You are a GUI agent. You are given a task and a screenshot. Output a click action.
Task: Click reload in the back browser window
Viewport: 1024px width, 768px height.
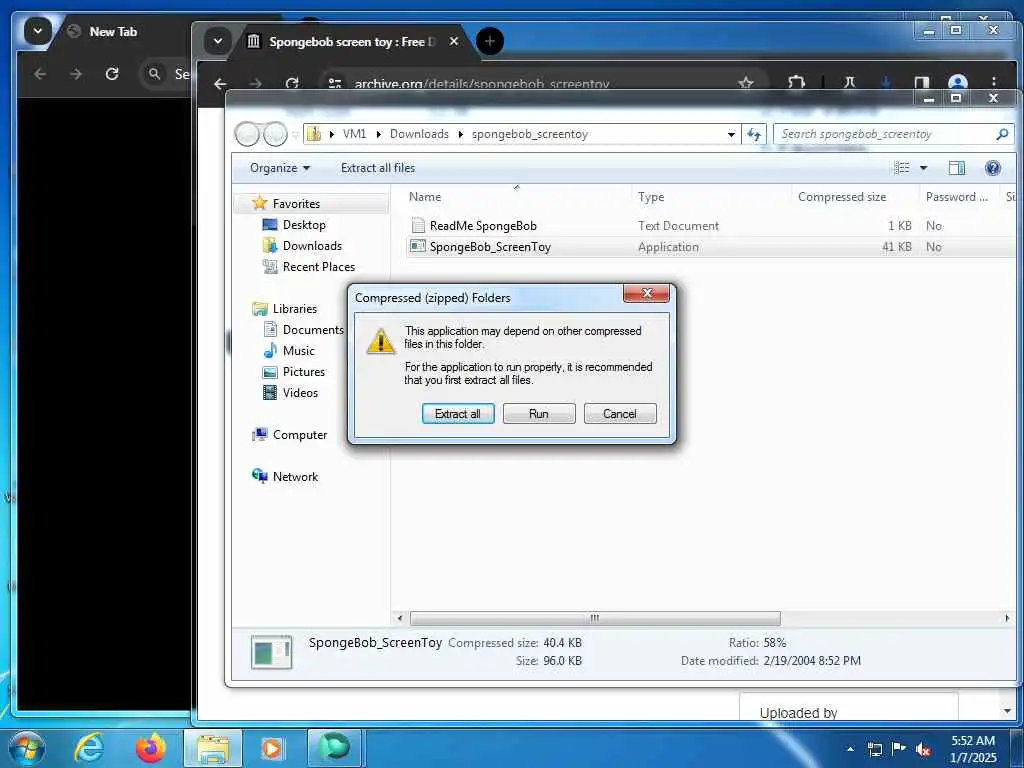[112, 74]
